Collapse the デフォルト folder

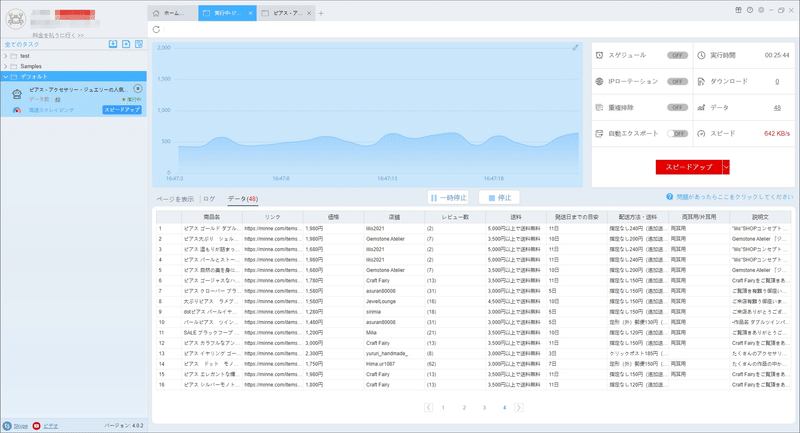[6, 77]
